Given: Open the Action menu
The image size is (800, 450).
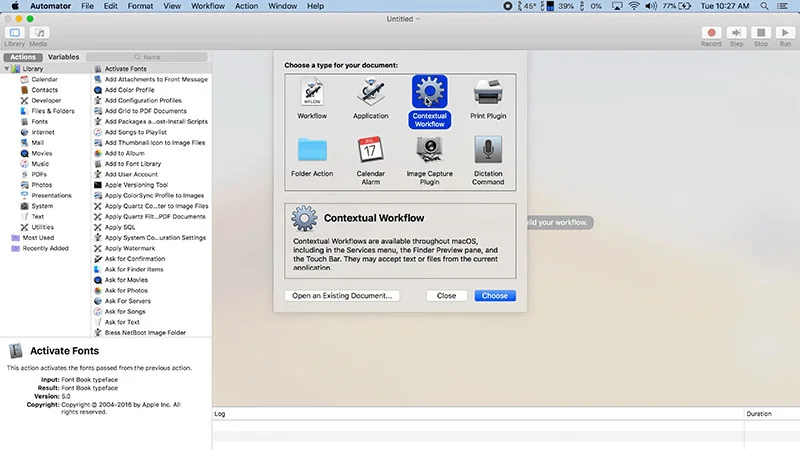Looking at the screenshot, I should [x=246, y=6].
